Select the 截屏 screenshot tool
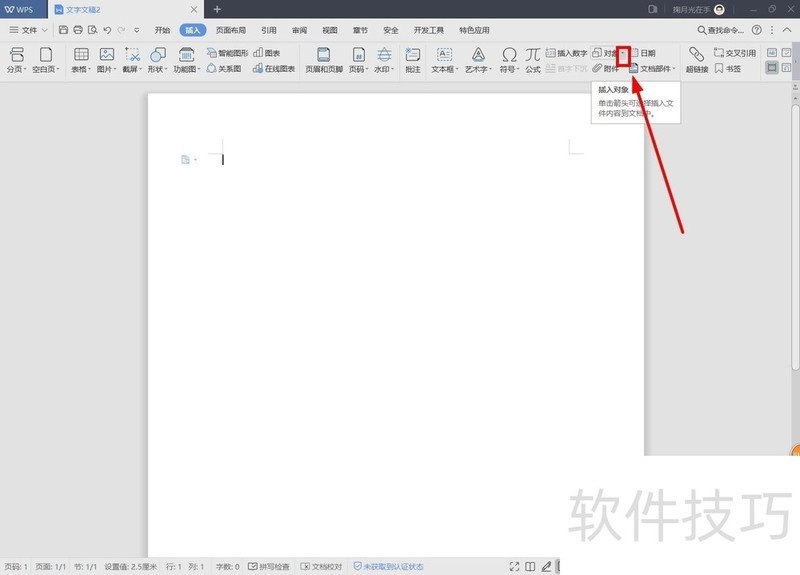 tap(132, 60)
